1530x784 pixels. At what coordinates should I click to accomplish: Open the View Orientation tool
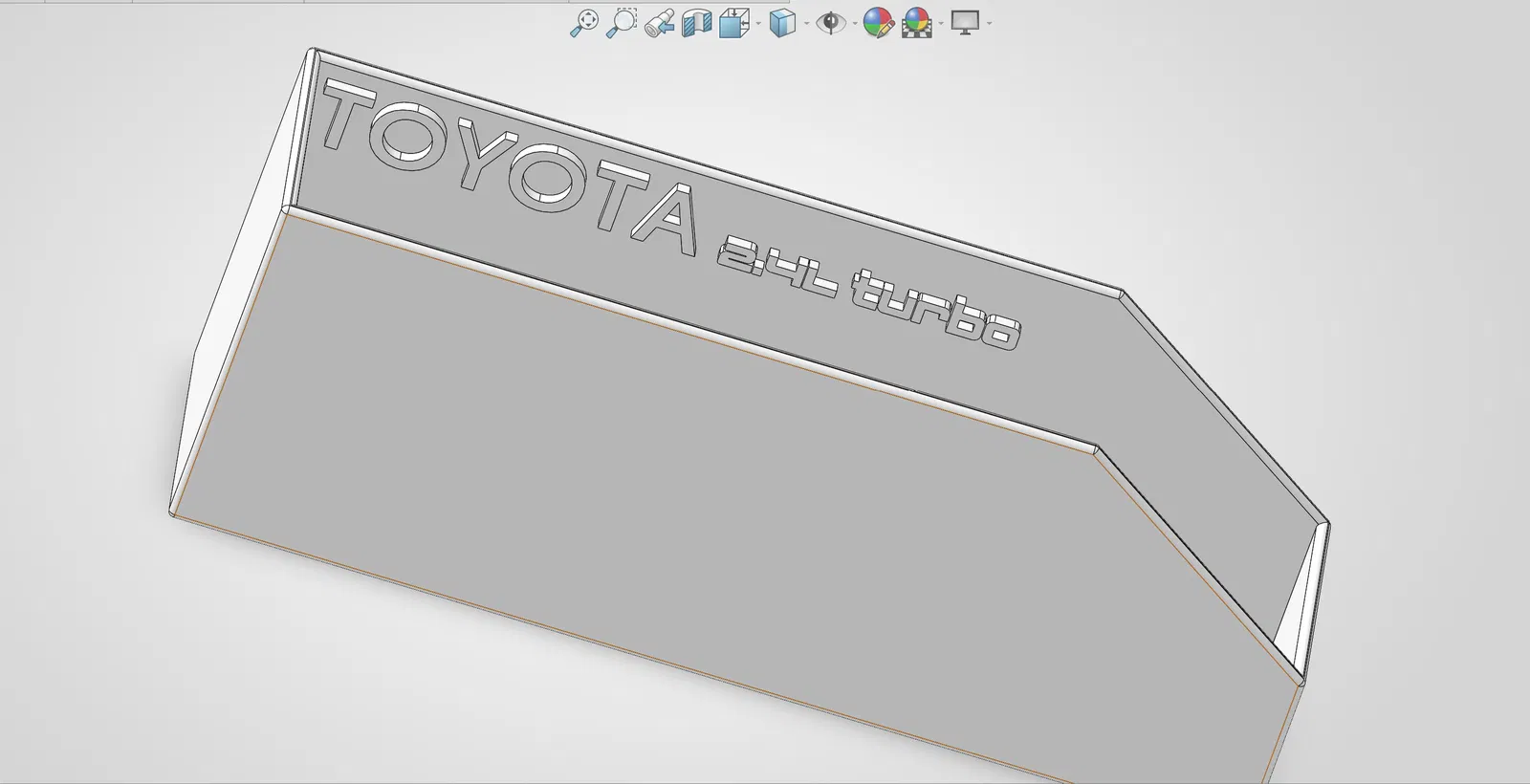tap(733, 23)
